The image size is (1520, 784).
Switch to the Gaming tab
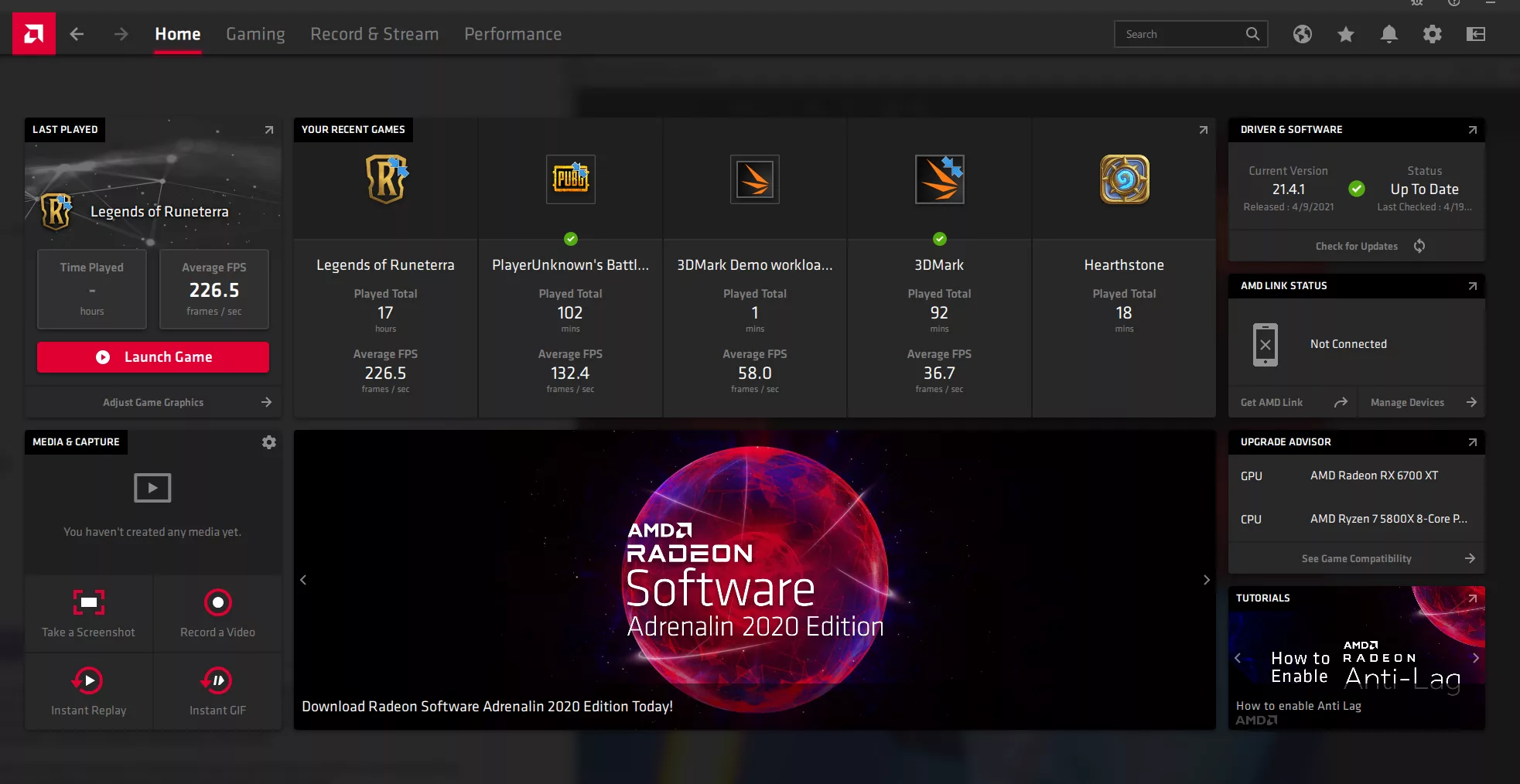point(255,34)
